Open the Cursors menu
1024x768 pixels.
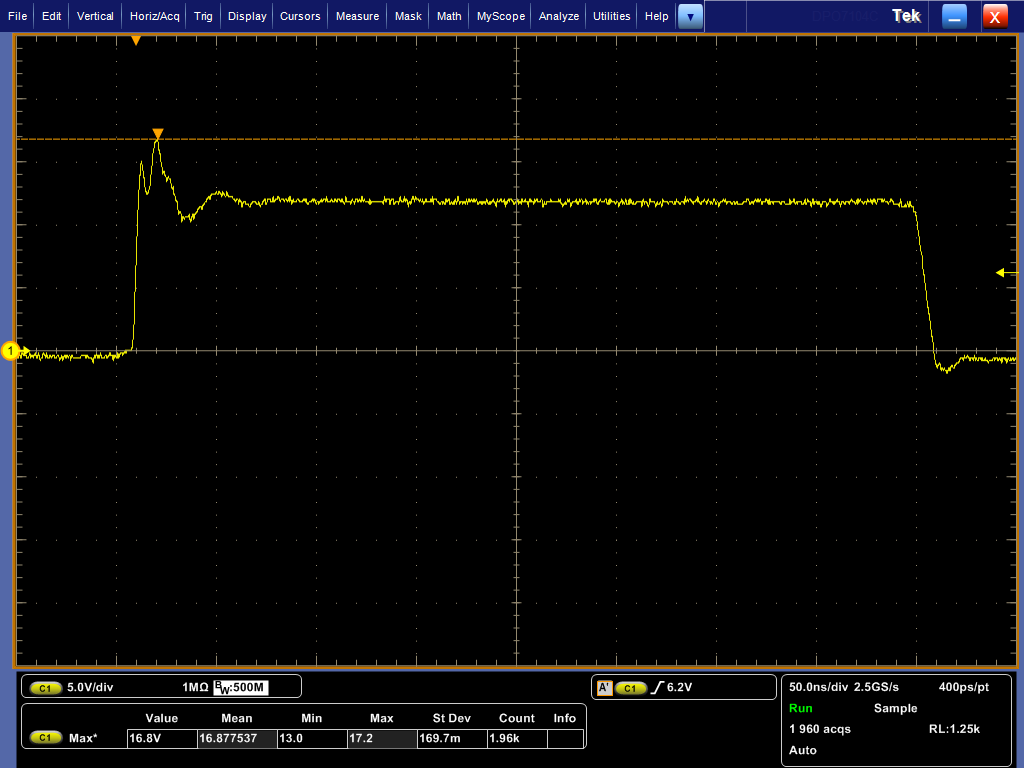pyautogui.click(x=300, y=16)
